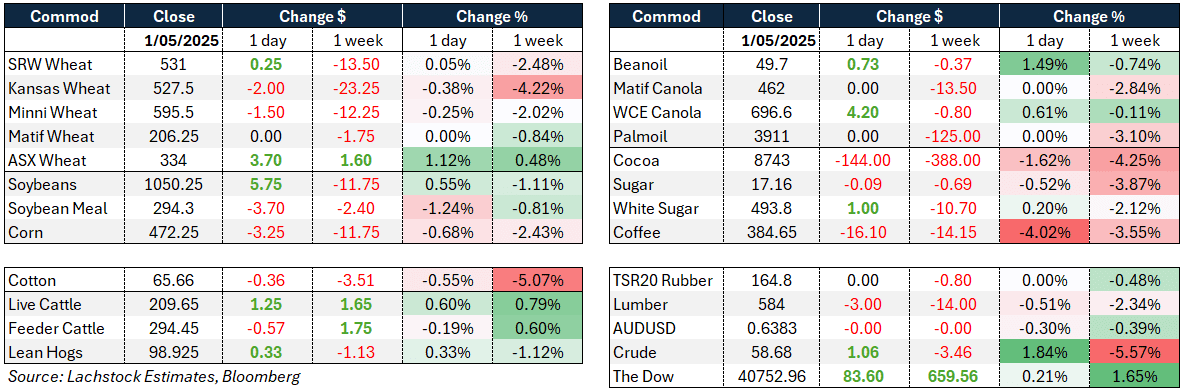Select the SRW Wheat row label

(42, 64)
